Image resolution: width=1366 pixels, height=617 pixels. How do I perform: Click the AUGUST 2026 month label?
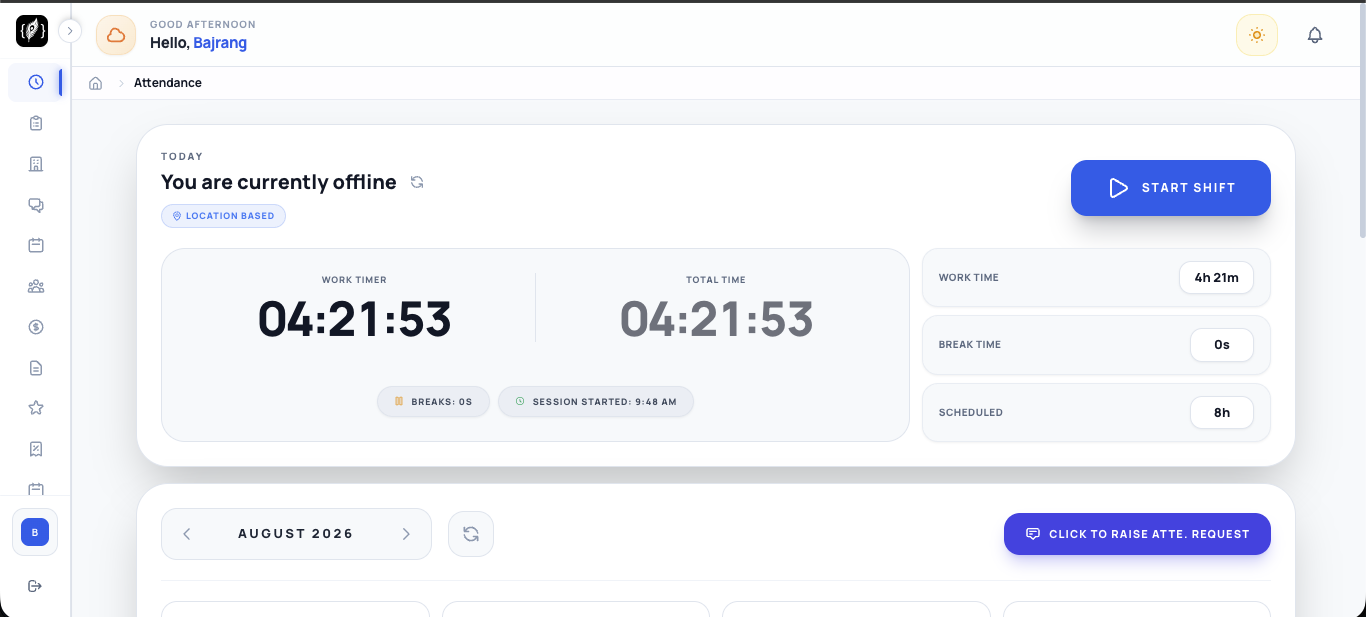tap(296, 534)
